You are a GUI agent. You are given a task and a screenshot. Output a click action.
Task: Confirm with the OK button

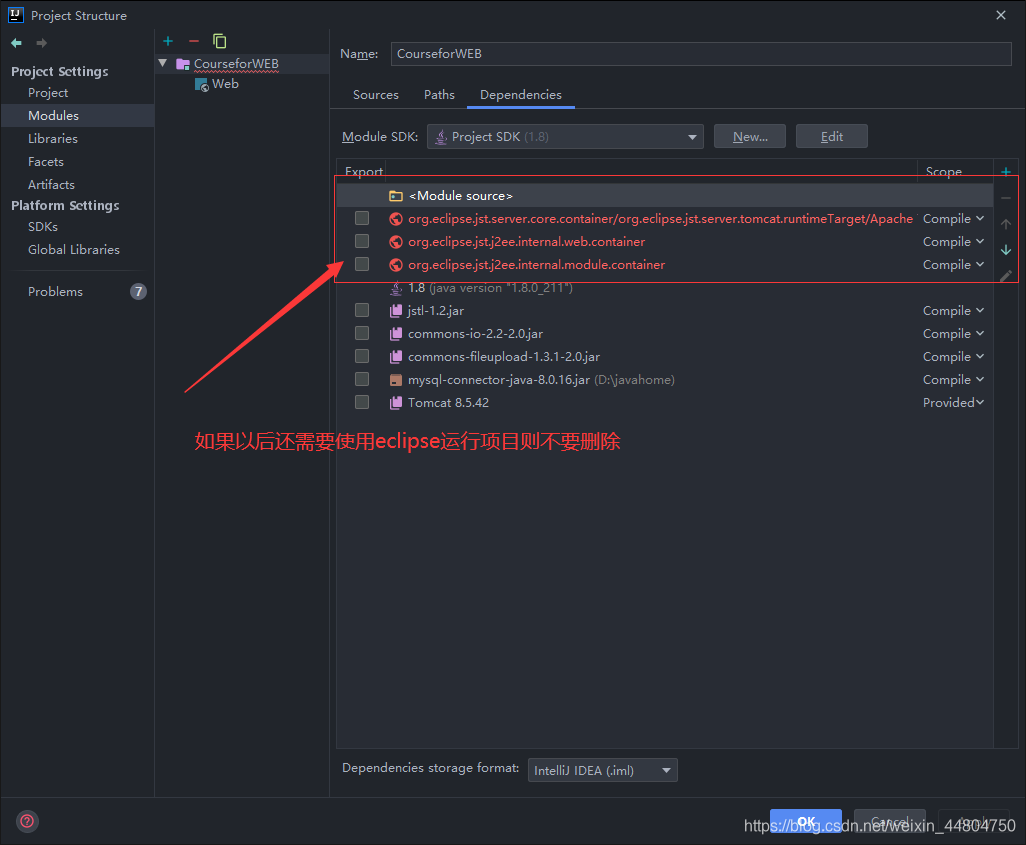pyautogui.click(x=806, y=821)
